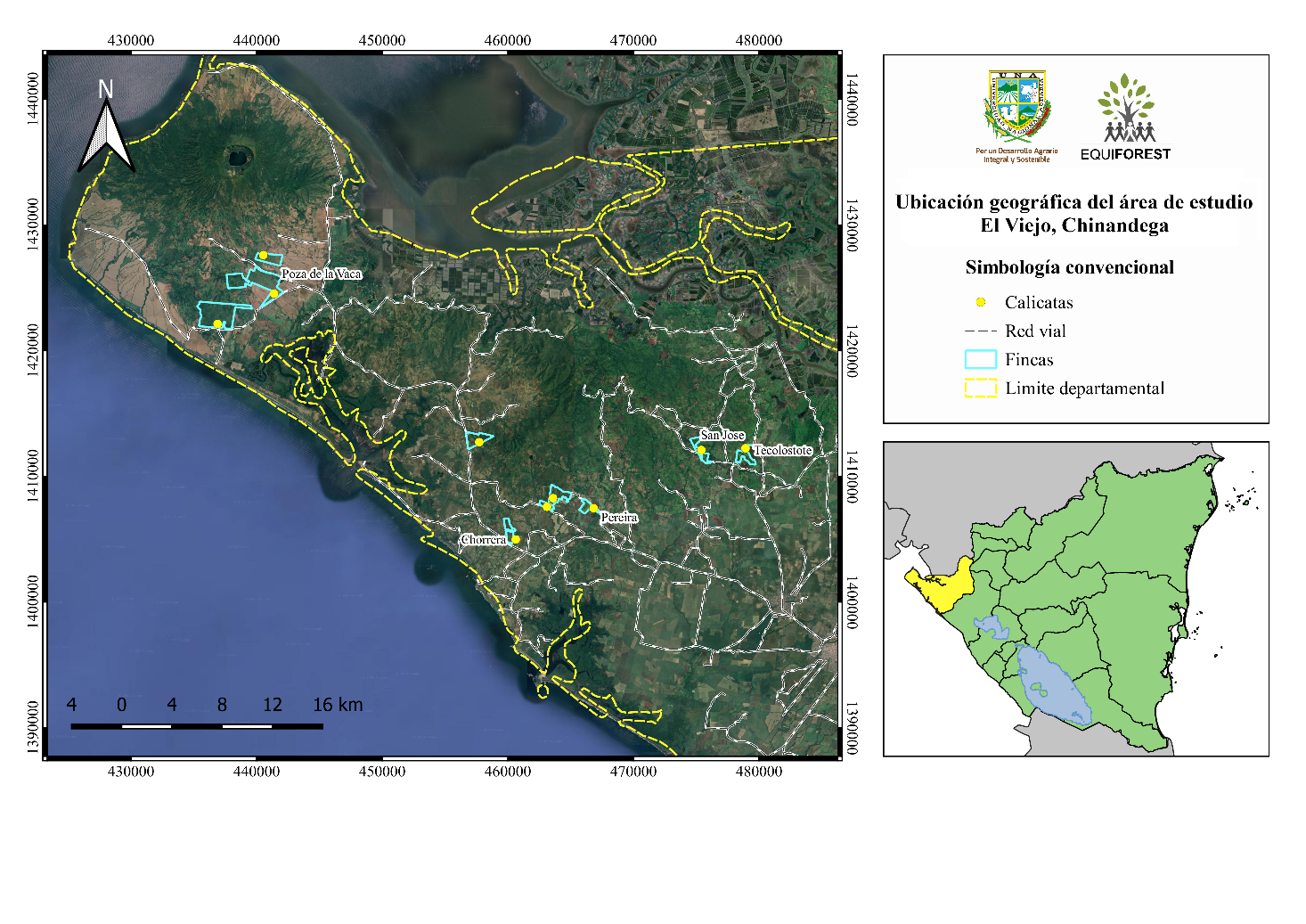This screenshot has width=1306, height=924.
Task: Select the cyan Fincas rectangle symbol in the legend
Action: point(981,360)
